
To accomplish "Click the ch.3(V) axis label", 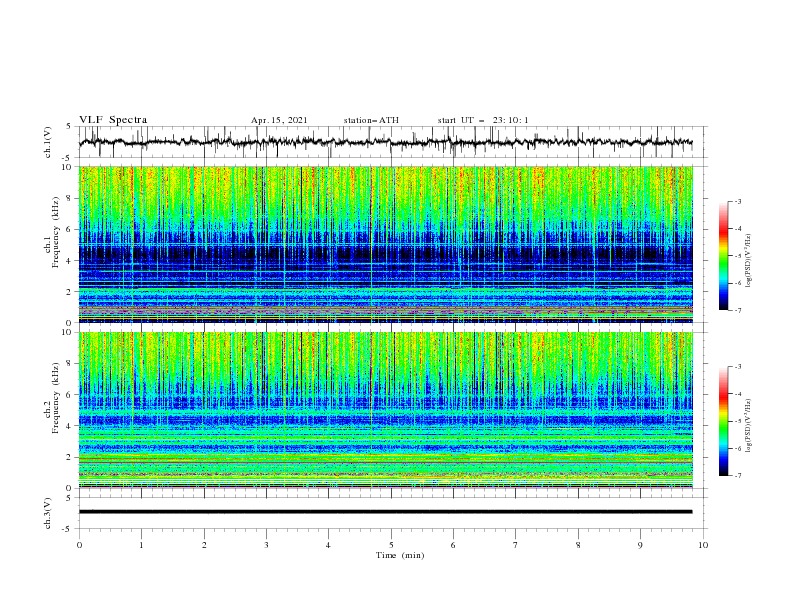I will (48, 513).
